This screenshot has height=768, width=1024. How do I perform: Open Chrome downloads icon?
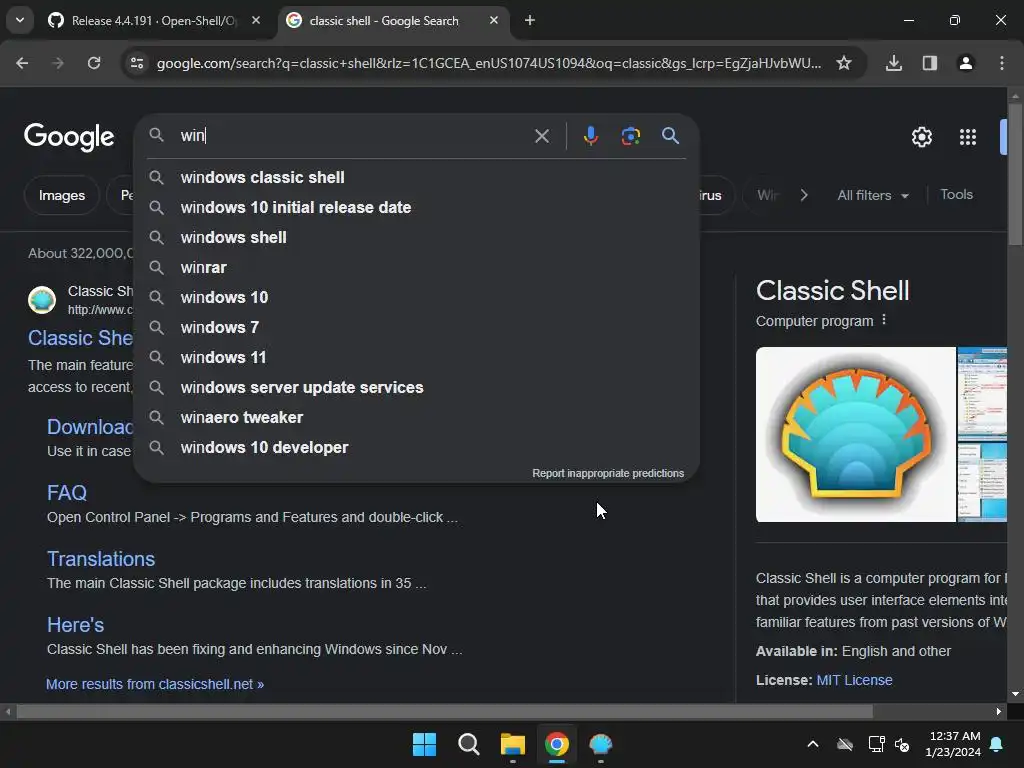pos(893,63)
